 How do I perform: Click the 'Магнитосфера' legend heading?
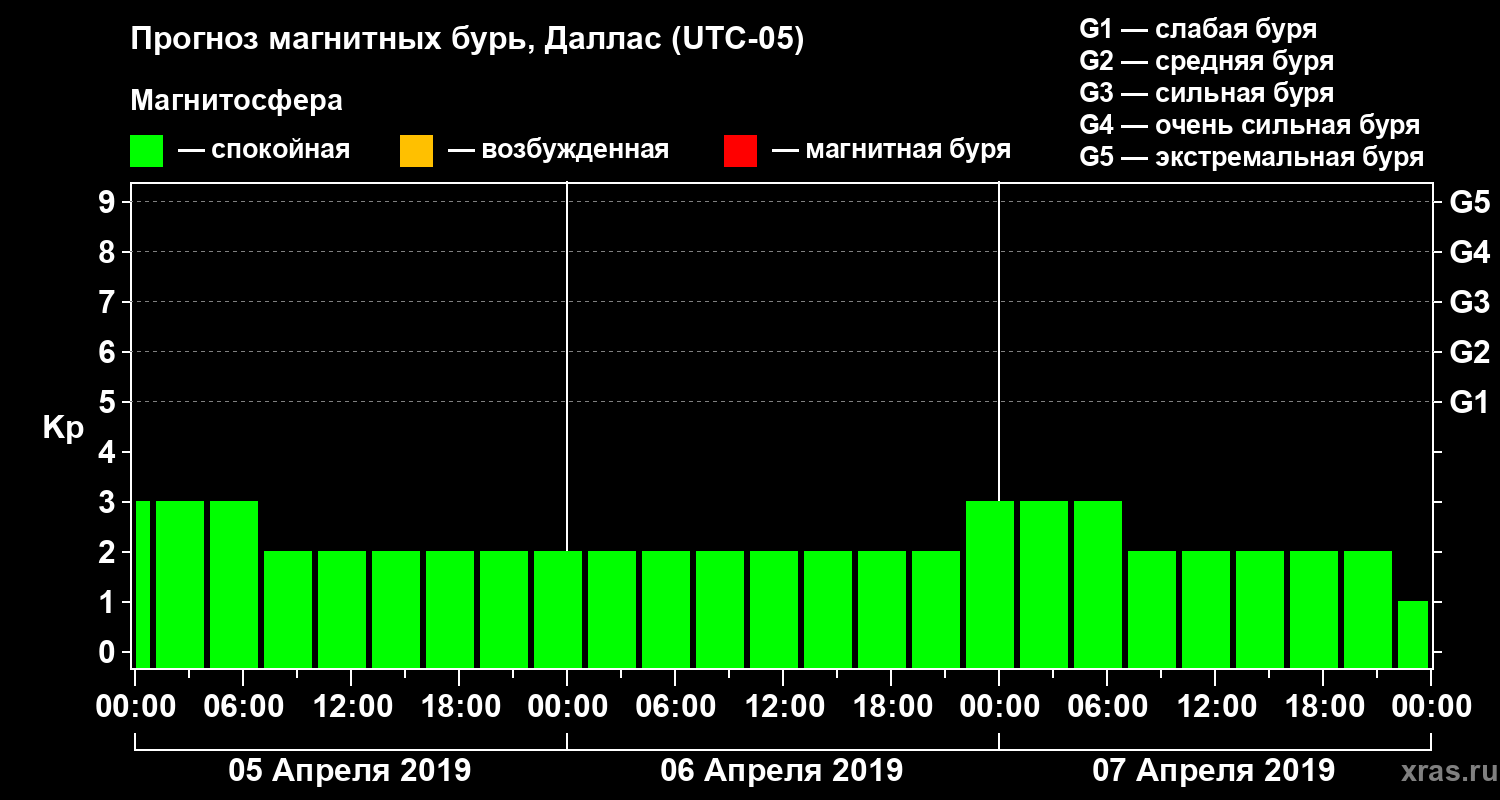pyautogui.click(x=236, y=101)
